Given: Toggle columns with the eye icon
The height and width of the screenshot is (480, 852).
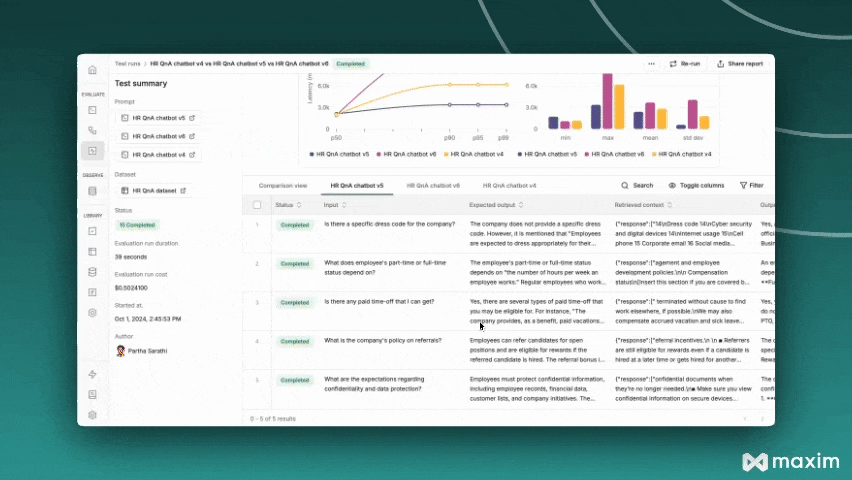Looking at the screenshot, I should (672, 185).
